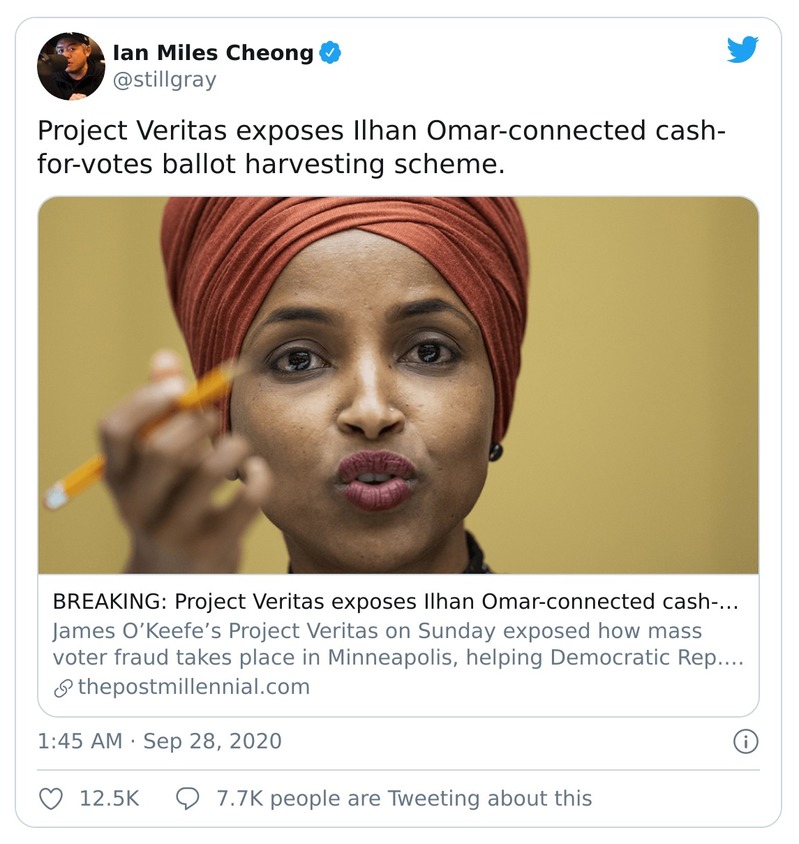This screenshot has width=799, height=844.
Task: Open "7.7K people are Tweeting about this"
Action: click(404, 798)
